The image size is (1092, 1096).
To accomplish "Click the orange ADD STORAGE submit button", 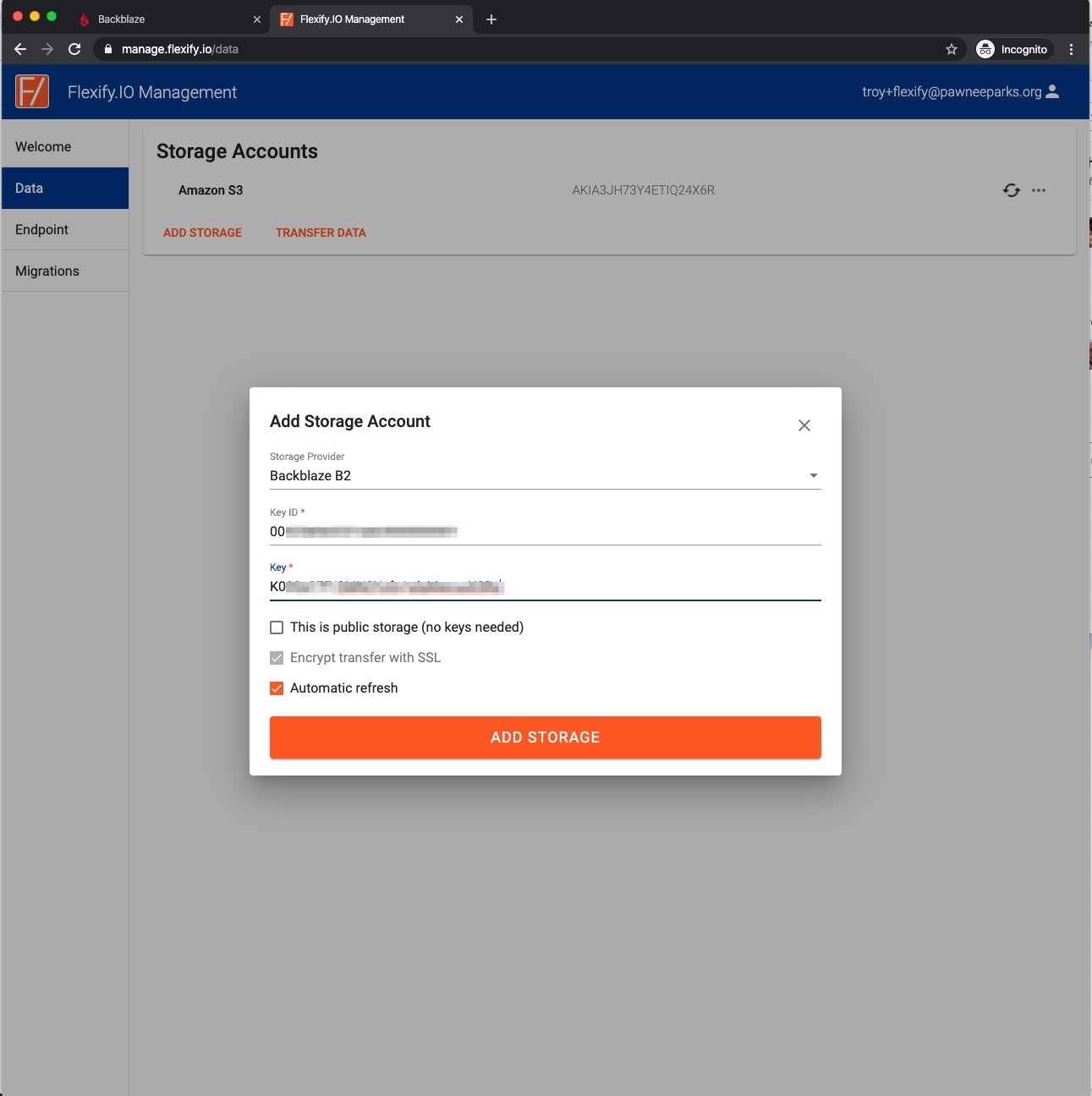I will tap(546, 737).
